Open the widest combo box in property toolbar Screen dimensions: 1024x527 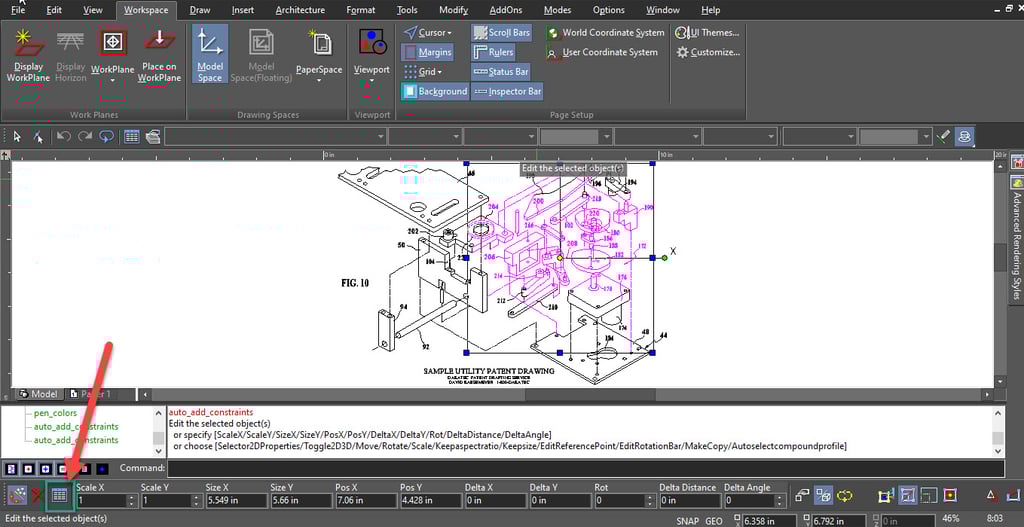pos(276,136)
